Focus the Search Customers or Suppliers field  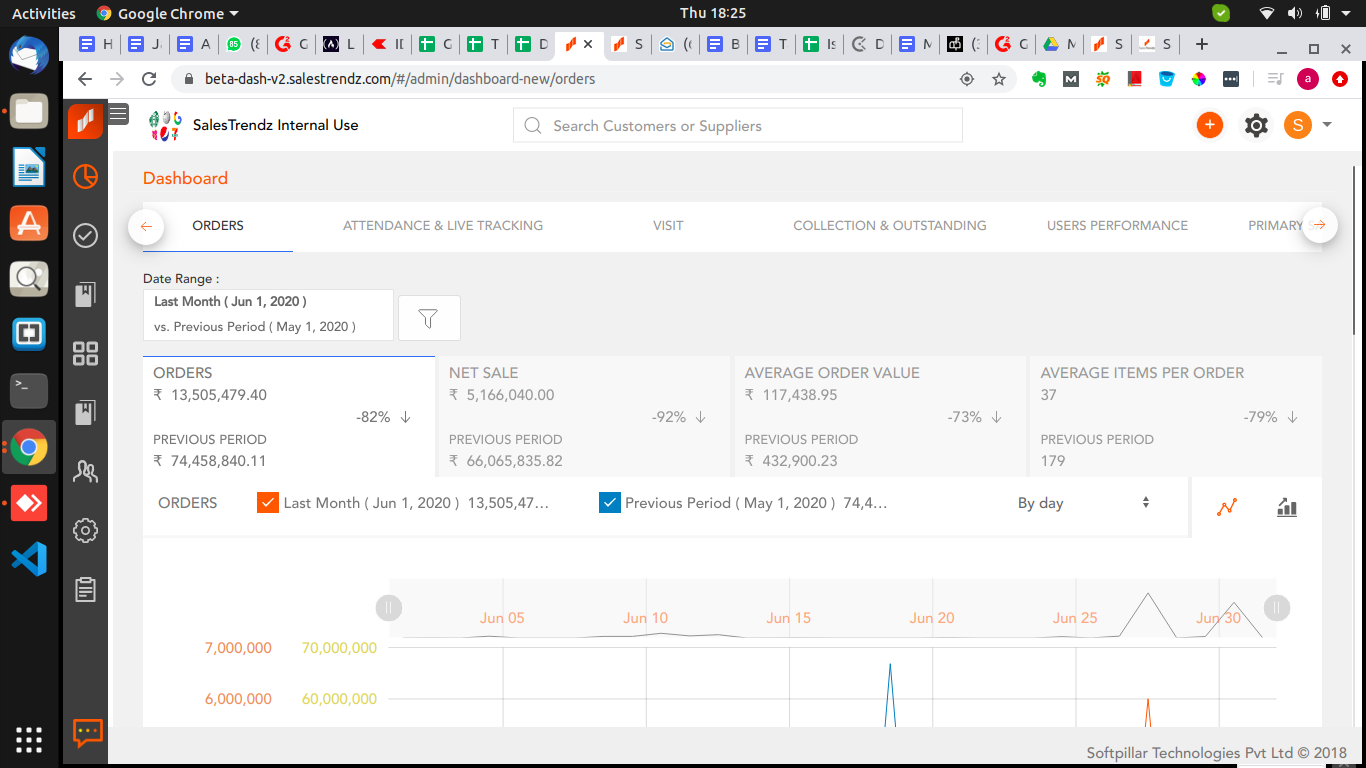pyautogui.click(x=738, y=126)
